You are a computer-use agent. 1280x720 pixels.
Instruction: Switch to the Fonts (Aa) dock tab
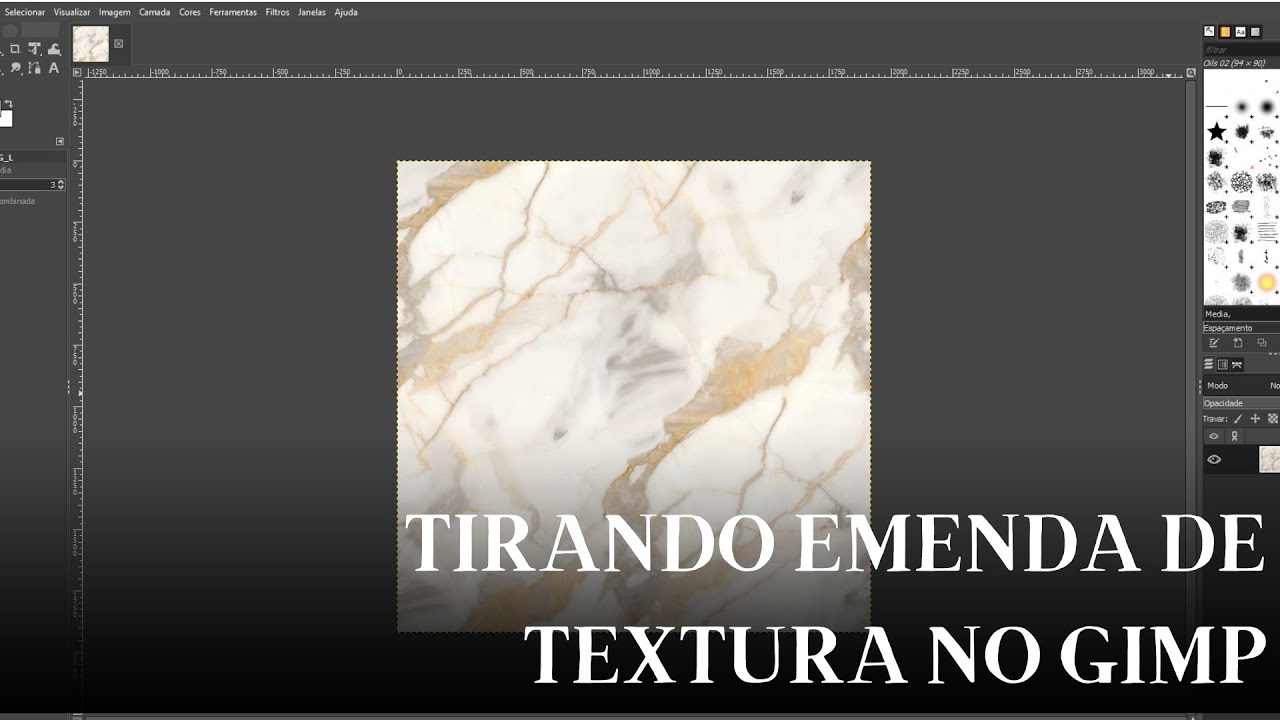click(x=1241, y=31)
